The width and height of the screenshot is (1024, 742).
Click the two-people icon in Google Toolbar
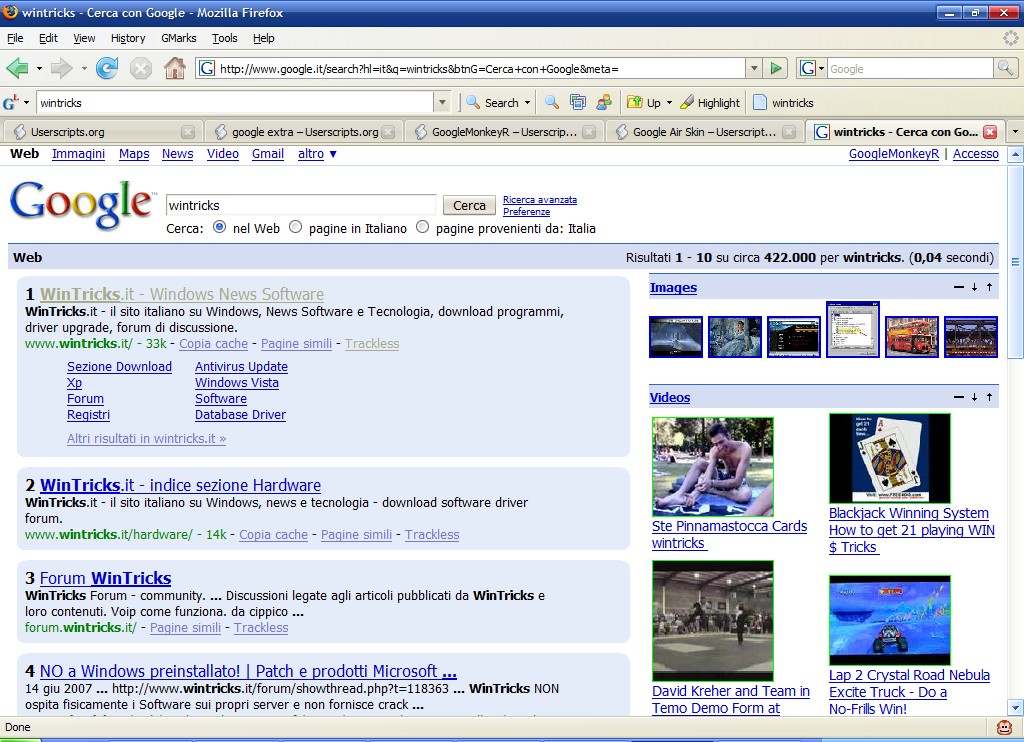click(604, 103)
